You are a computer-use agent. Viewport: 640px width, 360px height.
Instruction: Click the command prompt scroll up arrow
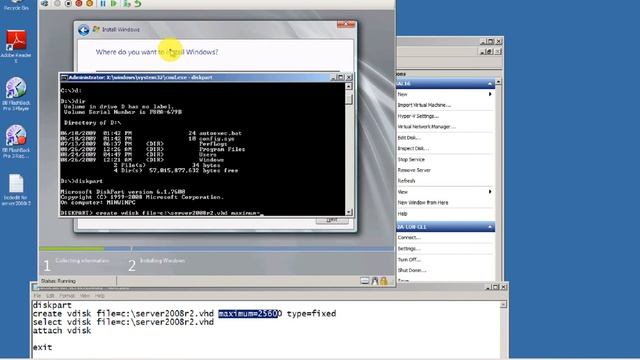[349, 86]
